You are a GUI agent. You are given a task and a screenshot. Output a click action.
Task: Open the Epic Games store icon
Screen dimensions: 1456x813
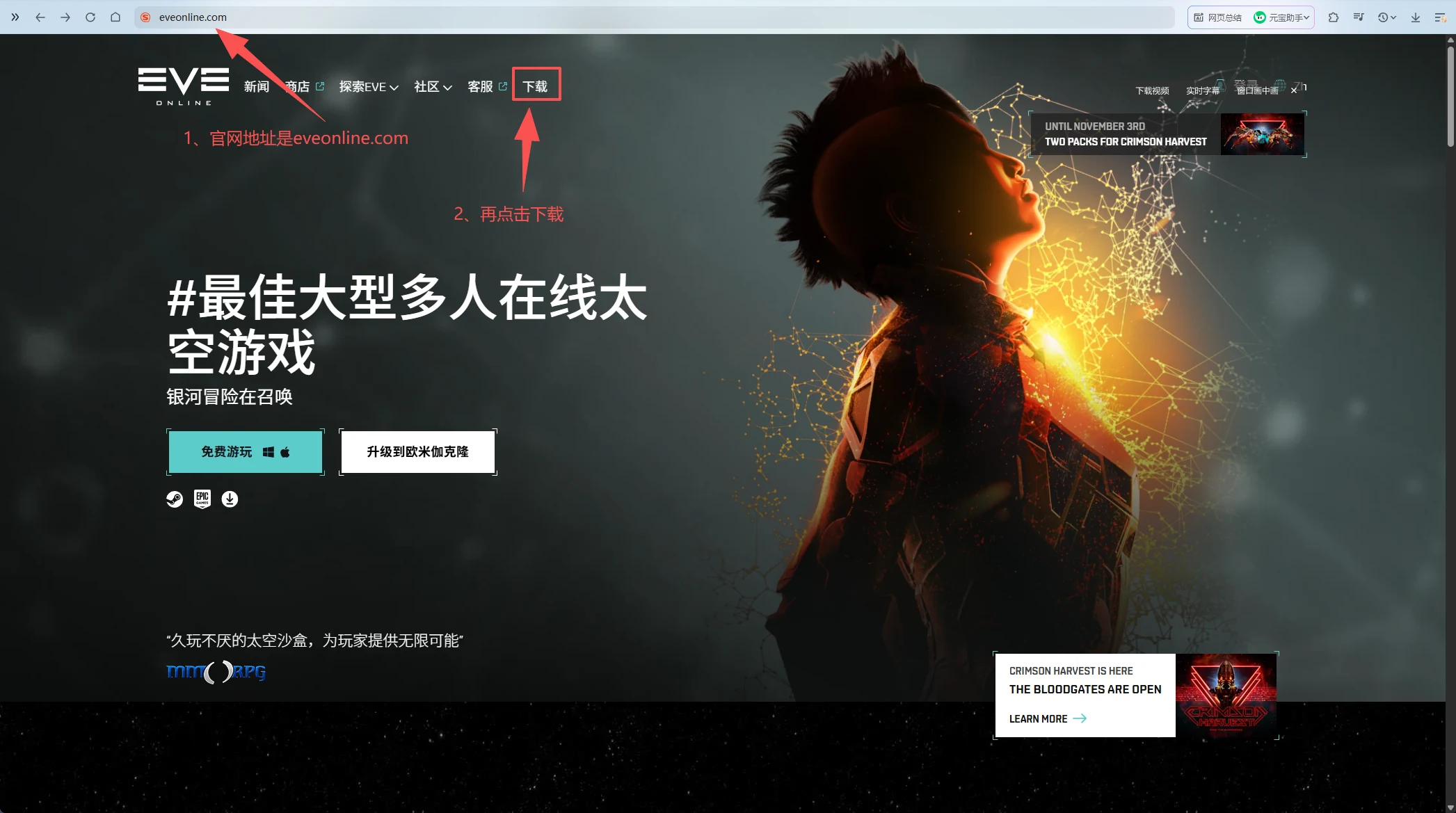[x=202, y=499]
